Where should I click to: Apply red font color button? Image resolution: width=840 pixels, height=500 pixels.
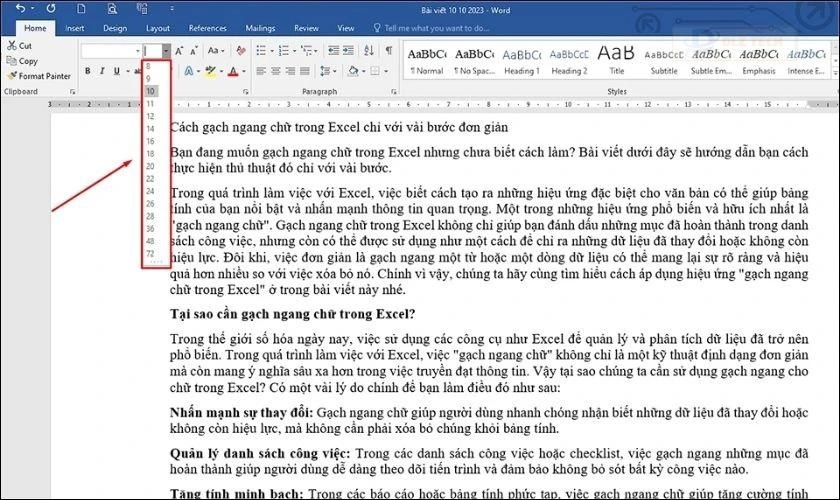tap(233, 71)
